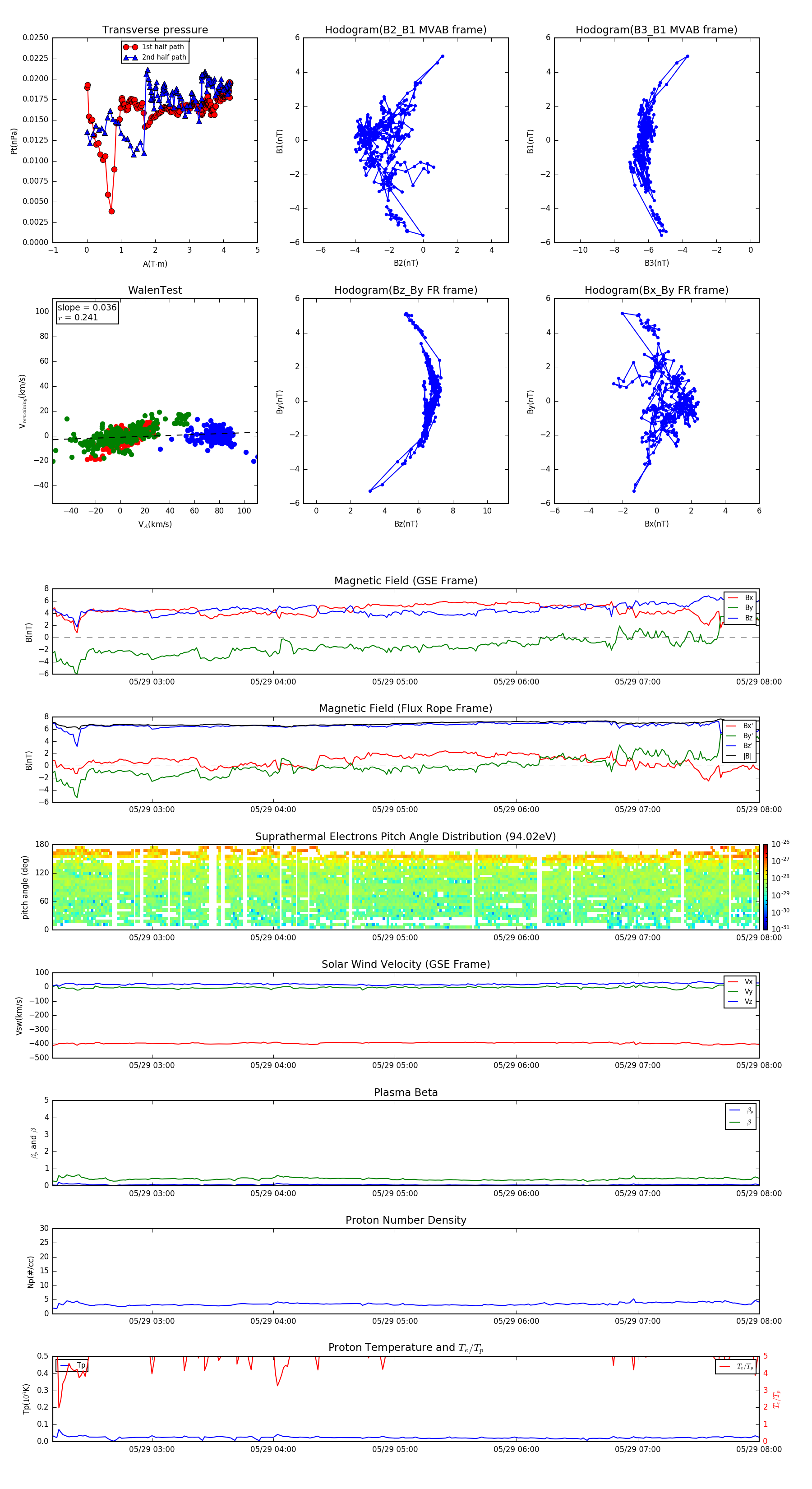The image size is (812, 1489).
Task: Select By' in the Flux Rope legend
Action: pos(740,736)
